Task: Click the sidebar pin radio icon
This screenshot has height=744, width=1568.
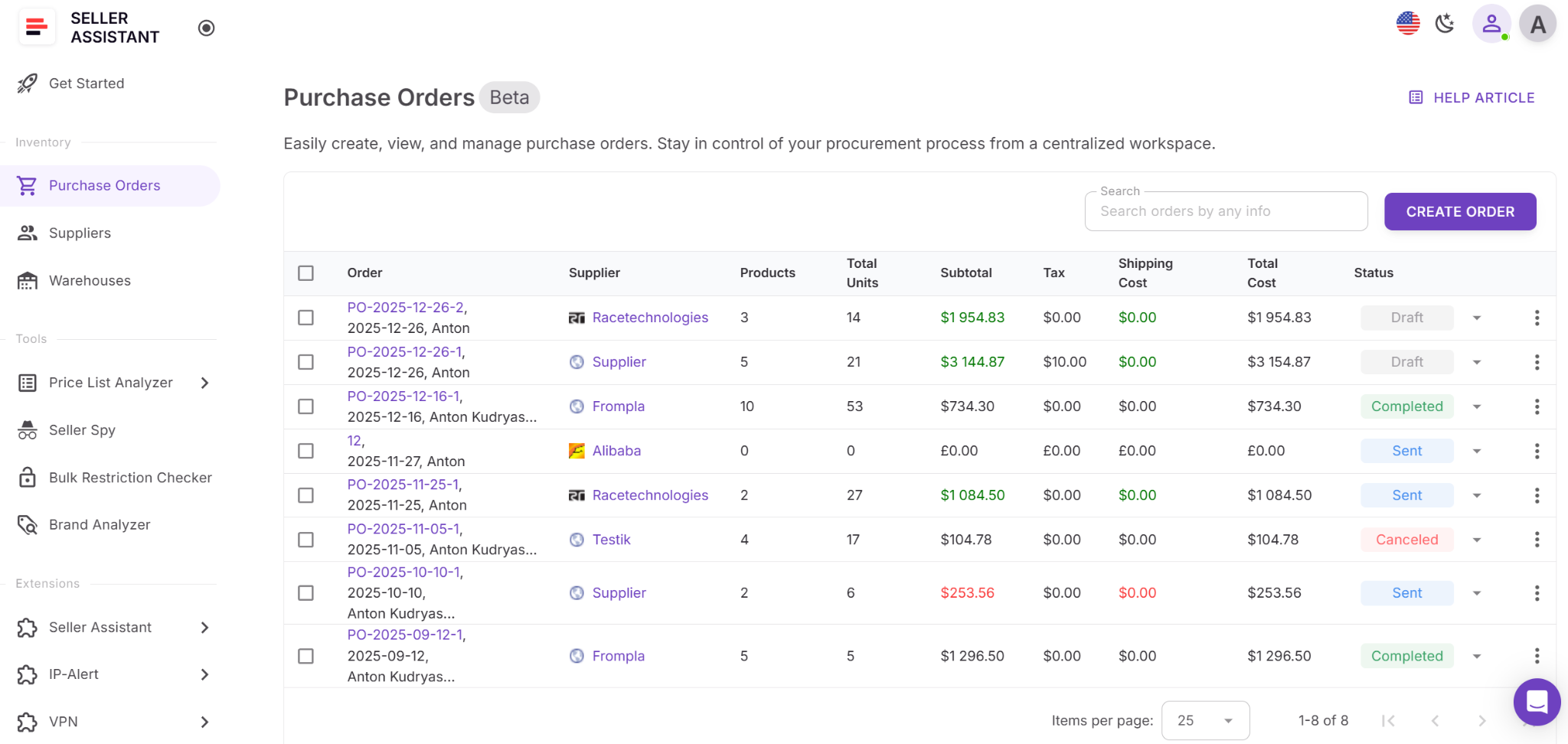Action: pyautogui.click(x=206, y=28)
